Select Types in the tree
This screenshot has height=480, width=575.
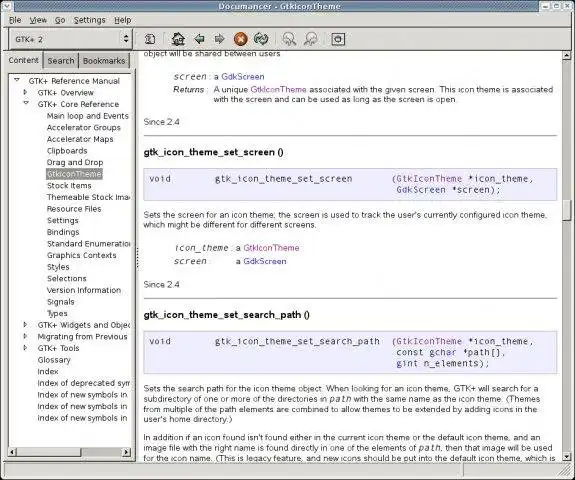(x=57, y=314)
